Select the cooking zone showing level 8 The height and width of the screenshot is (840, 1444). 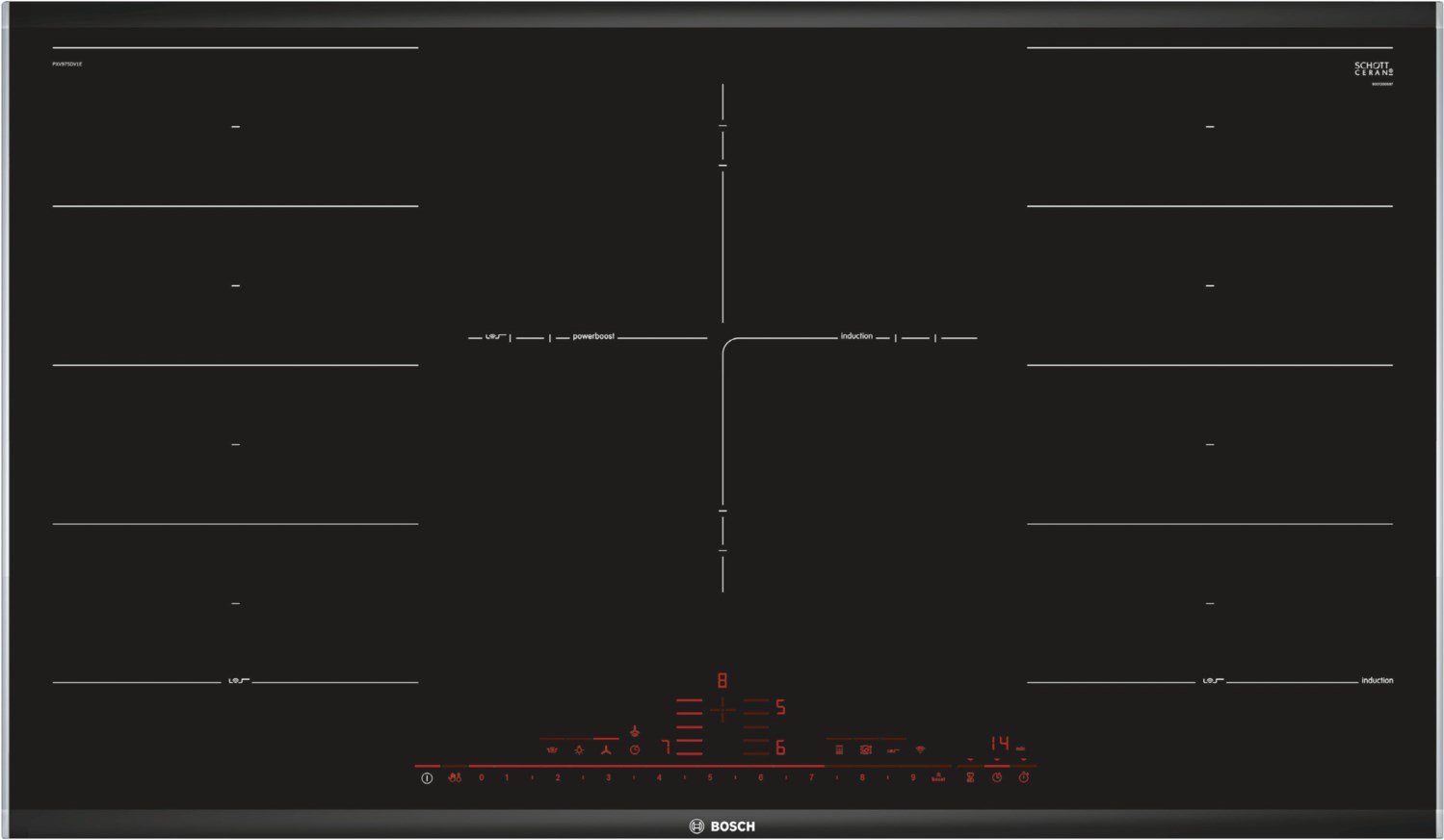[x=722, y=681]
